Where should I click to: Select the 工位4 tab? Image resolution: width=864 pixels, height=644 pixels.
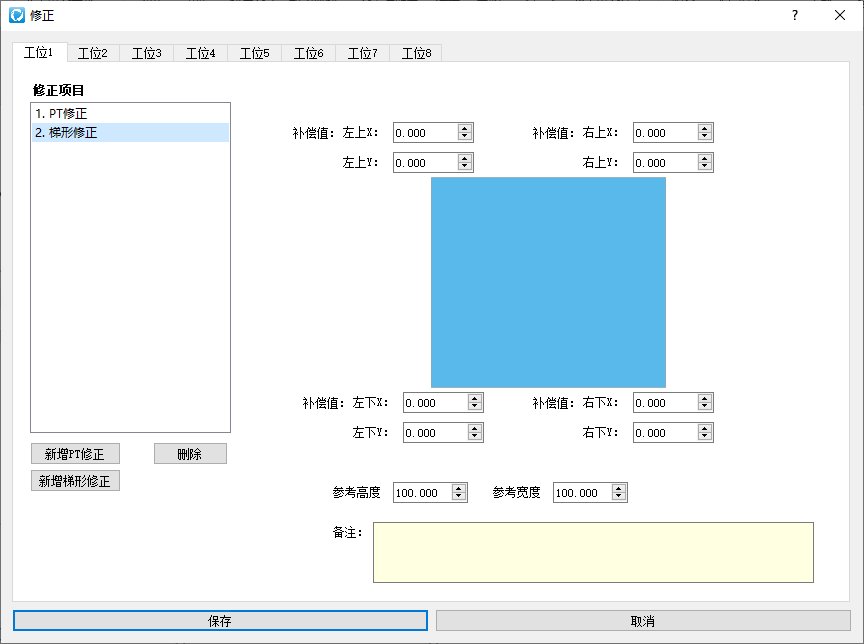(201, 53)
